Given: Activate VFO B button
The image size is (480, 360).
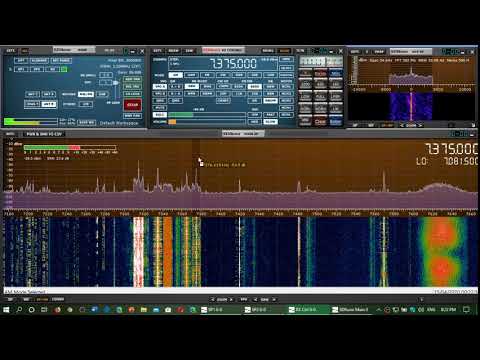Looking at the screenshot, I should tap(160, 94).
